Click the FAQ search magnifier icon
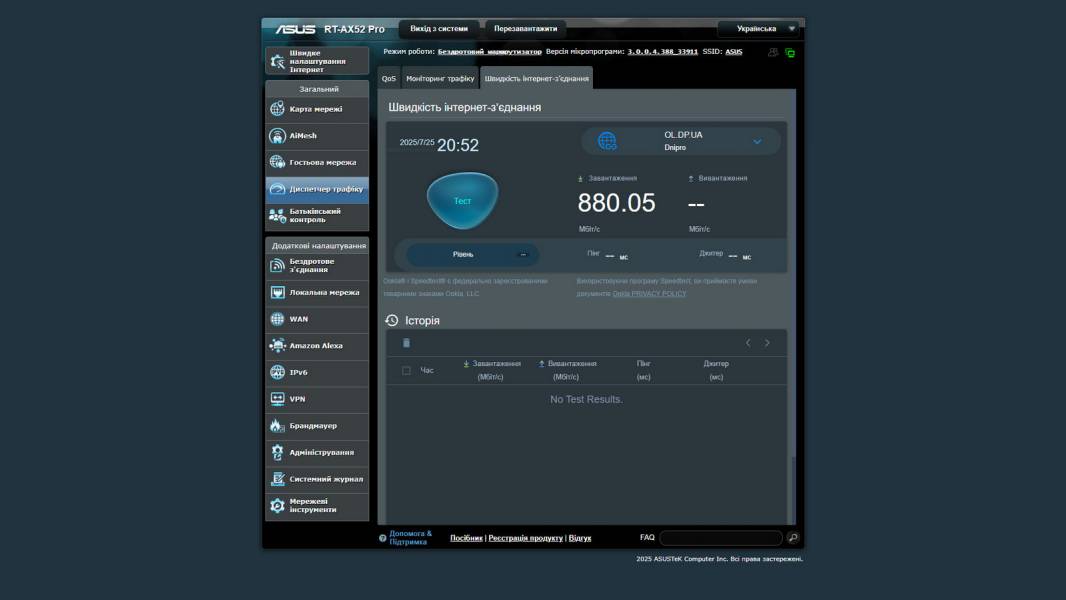The image size is (1066, 600). tap(793, 538)
